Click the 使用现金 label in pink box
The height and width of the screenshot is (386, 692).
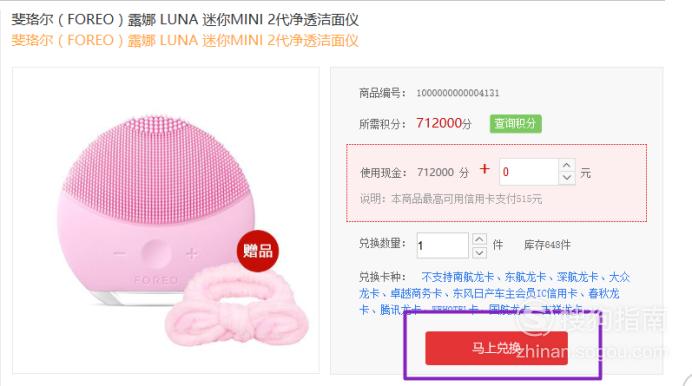pyautogui.click(x=383, y=172)
